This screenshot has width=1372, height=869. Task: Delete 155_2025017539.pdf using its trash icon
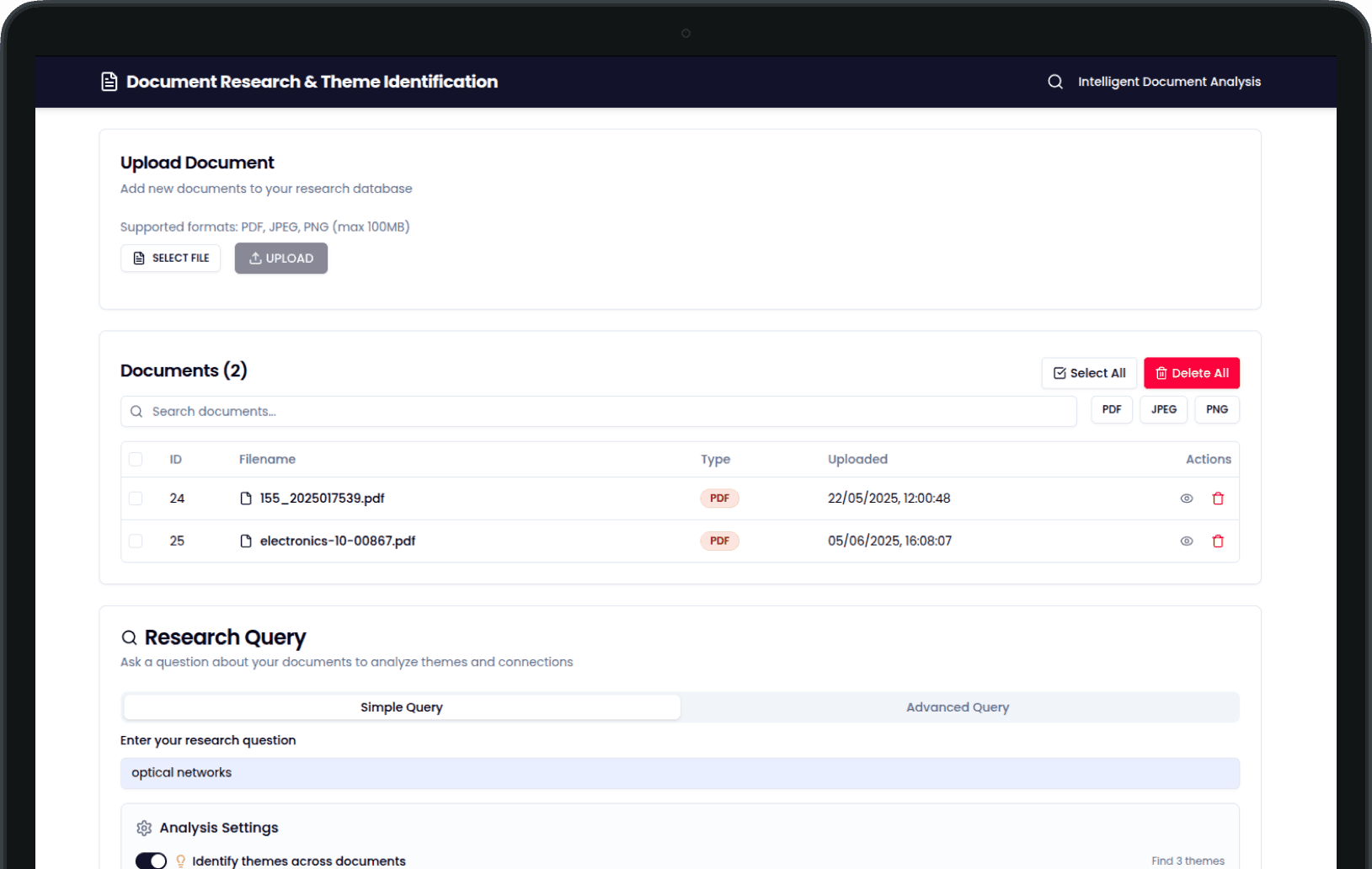[x=1217, y=498]
